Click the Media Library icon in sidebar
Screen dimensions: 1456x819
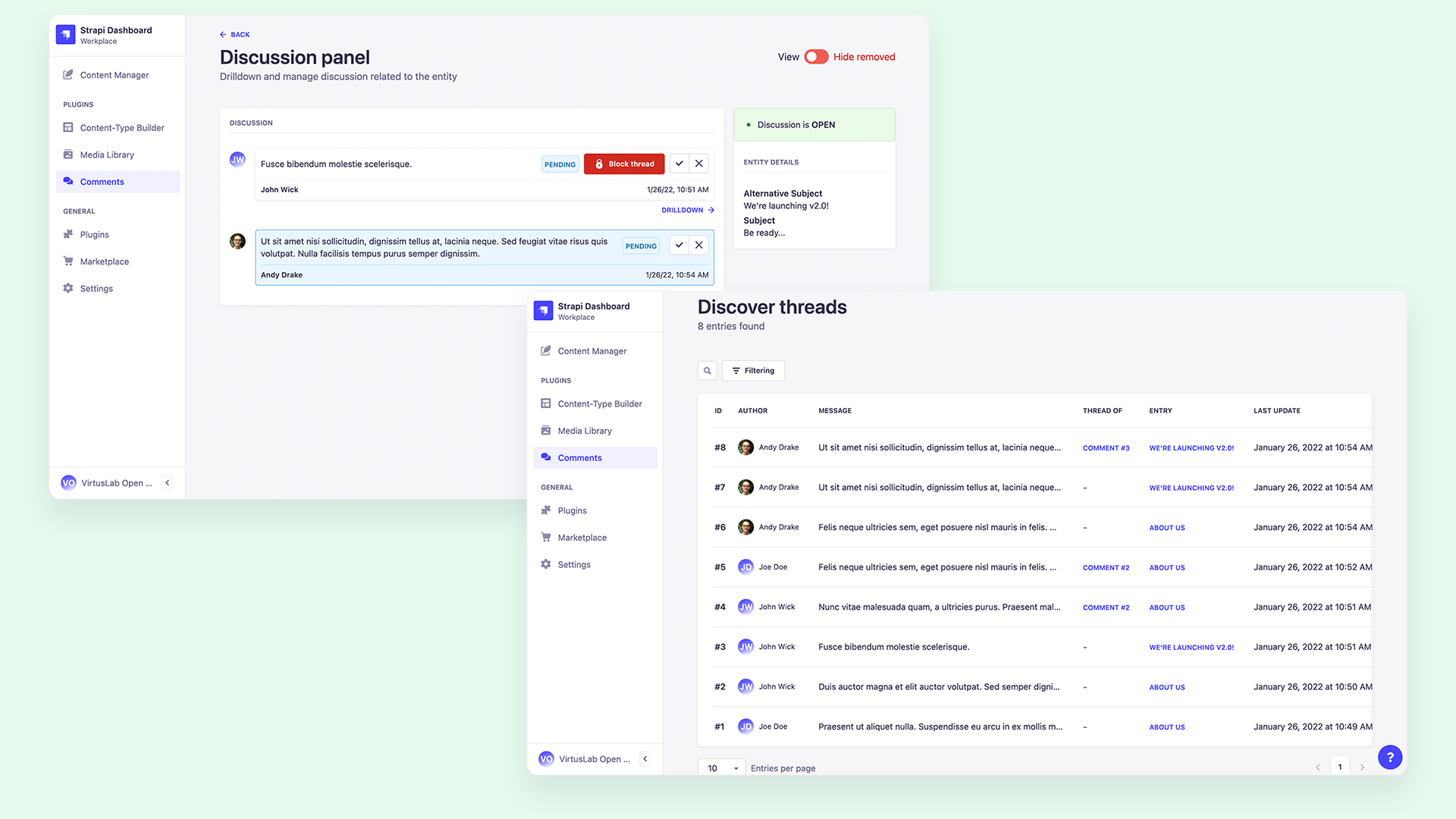pos(68,154)
